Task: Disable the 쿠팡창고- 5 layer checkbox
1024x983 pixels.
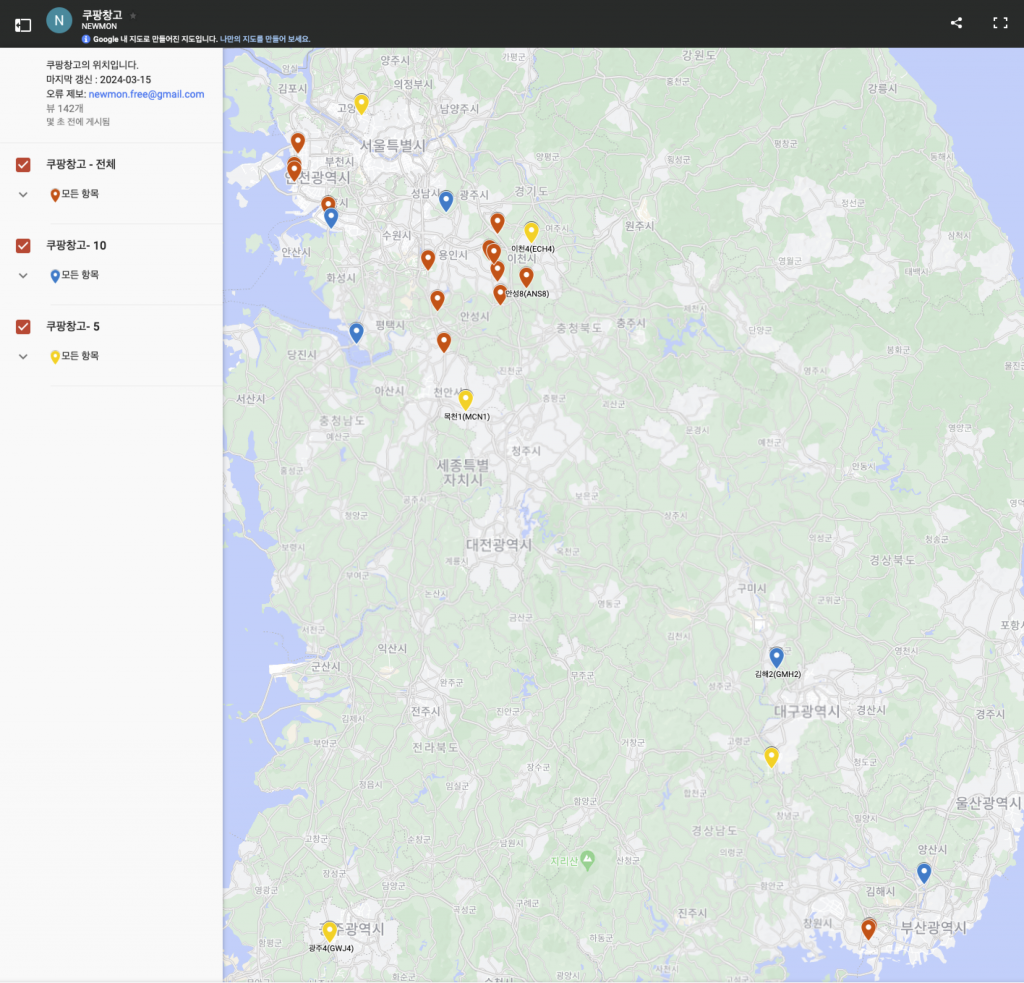Action: [x=24, y=326]
